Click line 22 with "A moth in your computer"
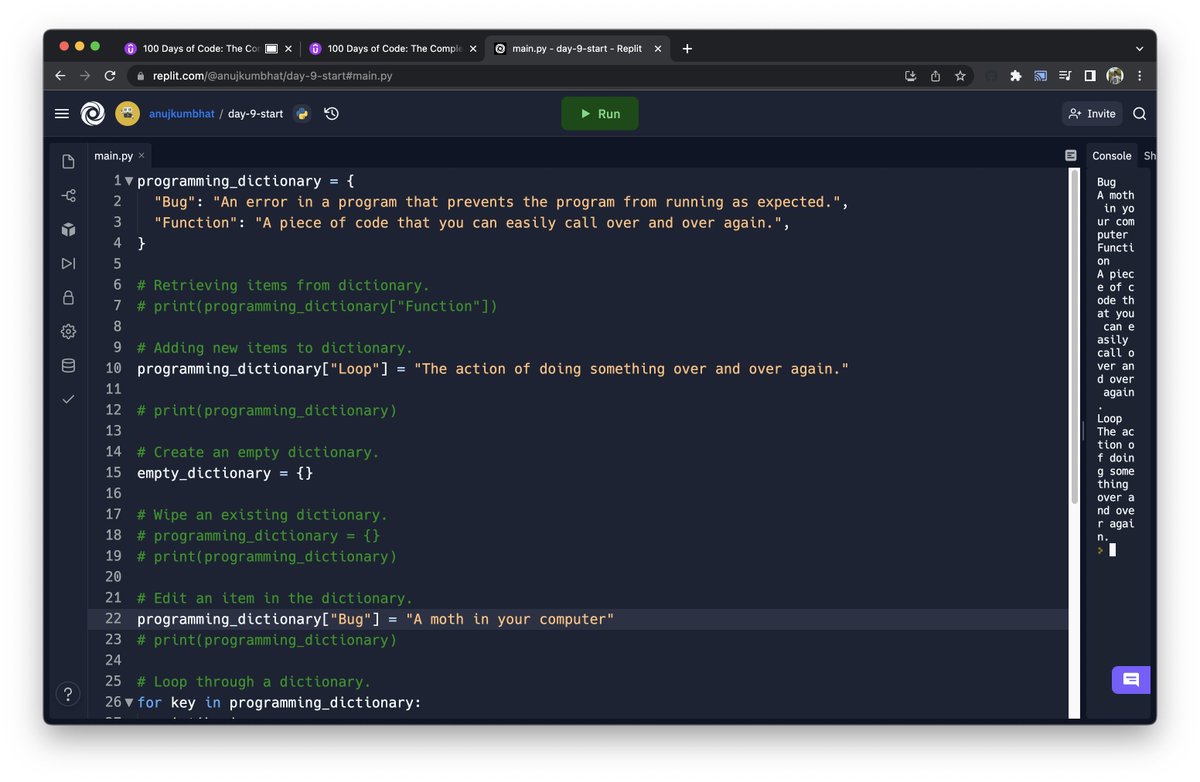 tap(375, 619)
